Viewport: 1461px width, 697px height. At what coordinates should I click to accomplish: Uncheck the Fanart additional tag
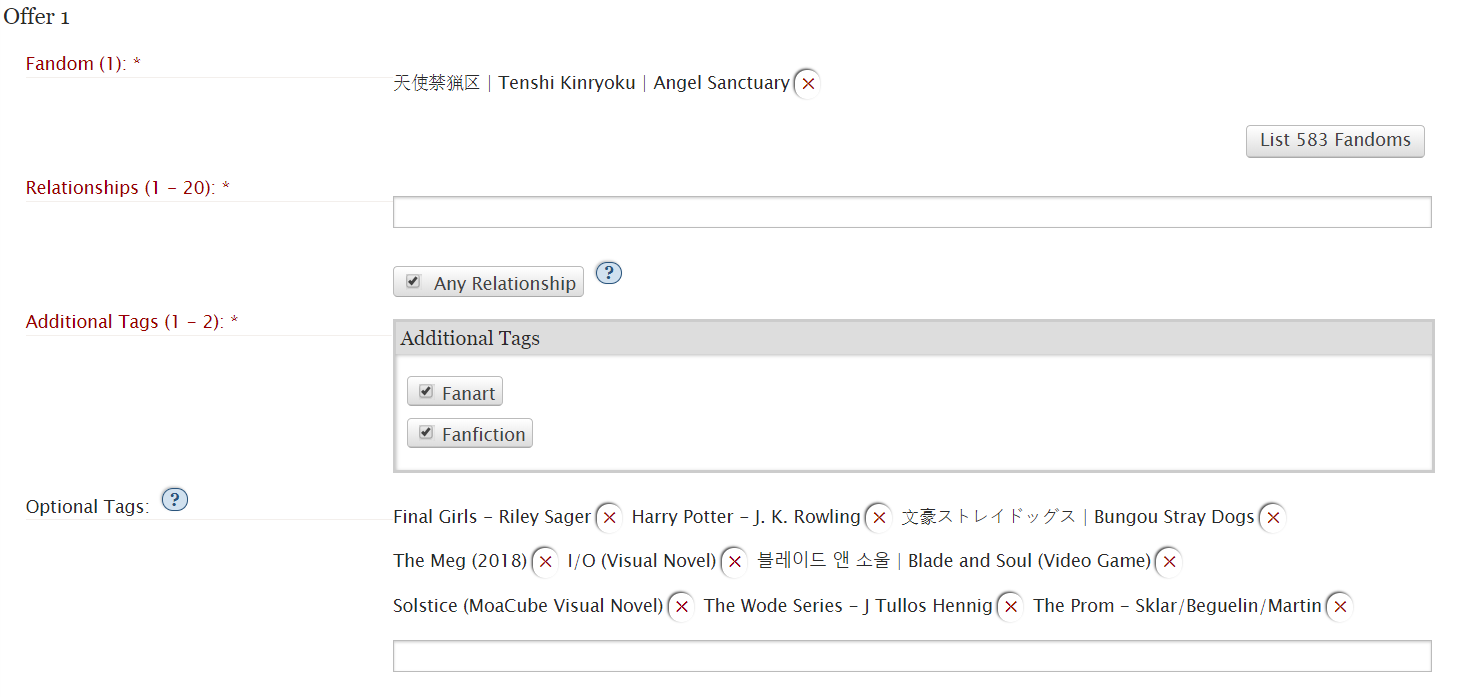click(x=426, y=392)
